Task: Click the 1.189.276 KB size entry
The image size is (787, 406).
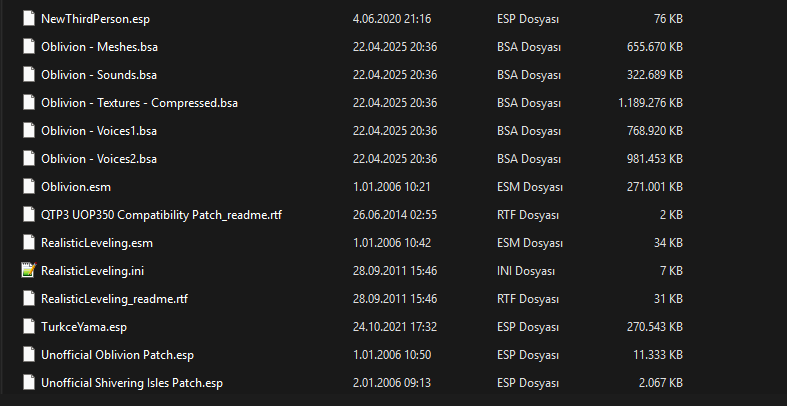Action: [x=650, y=103]
